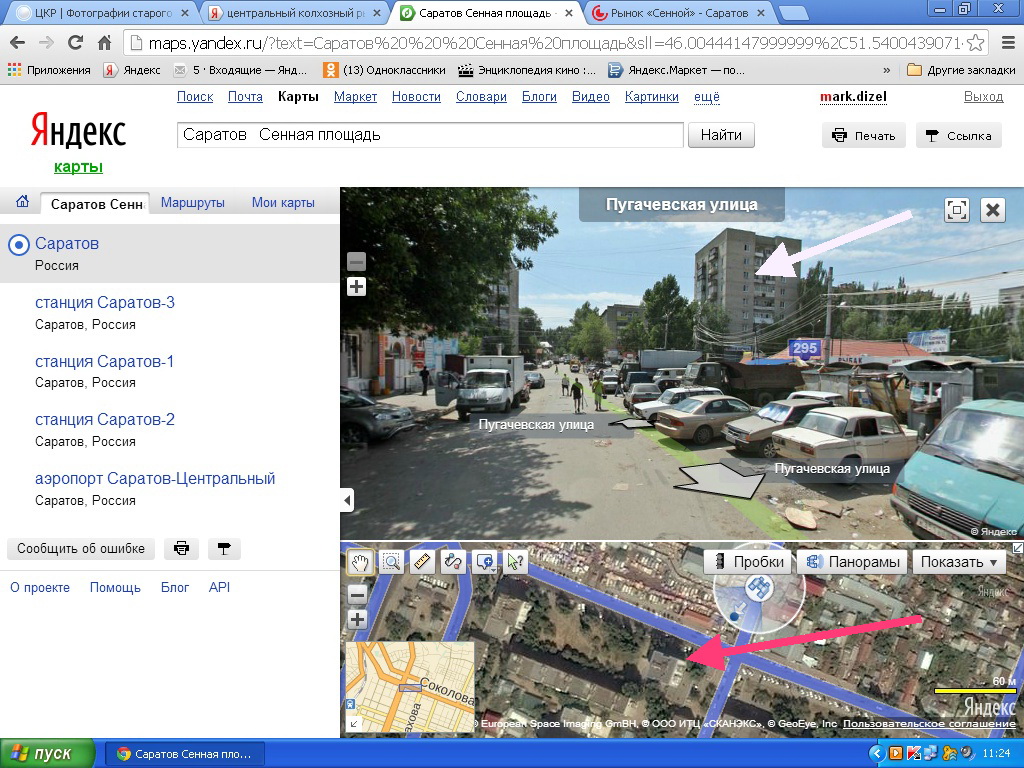Click the Ссылка button
The height and width of the screenshot is (768, 1024).
[x=958, y=135]
